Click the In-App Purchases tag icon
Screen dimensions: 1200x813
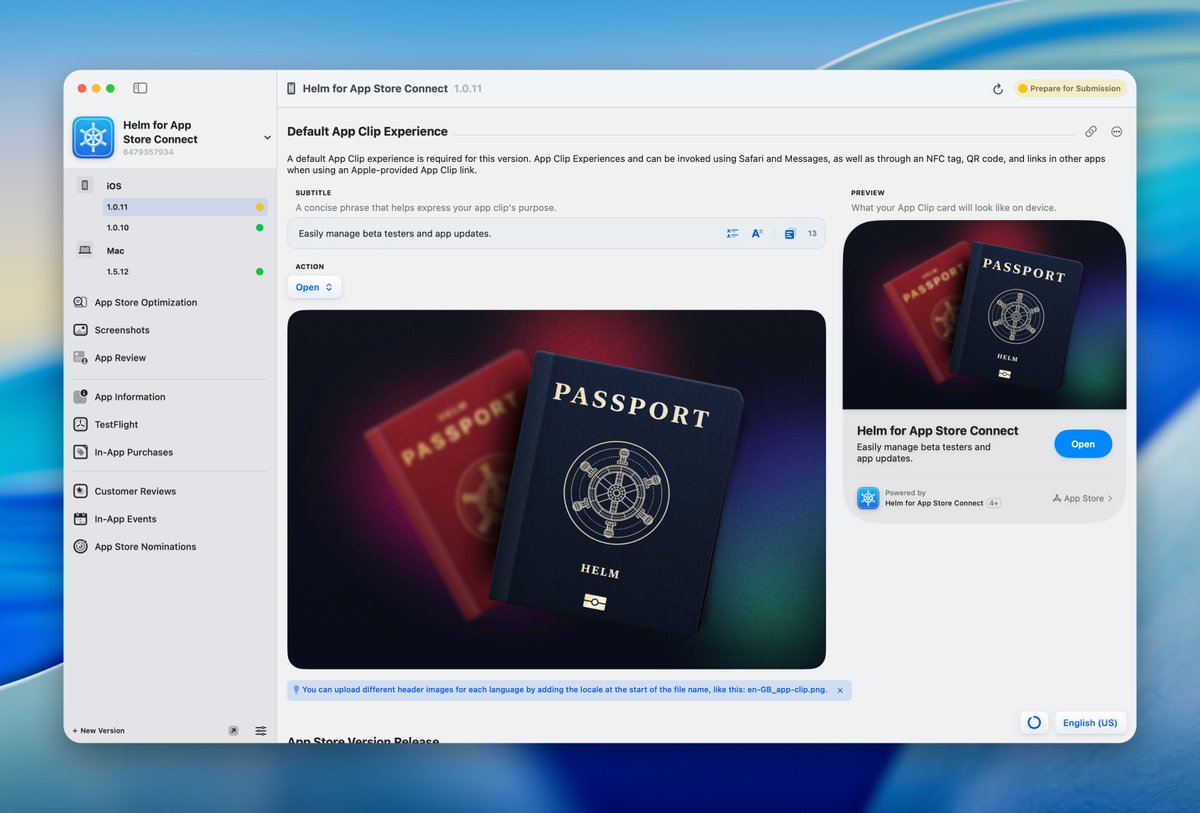coord(81,452)
